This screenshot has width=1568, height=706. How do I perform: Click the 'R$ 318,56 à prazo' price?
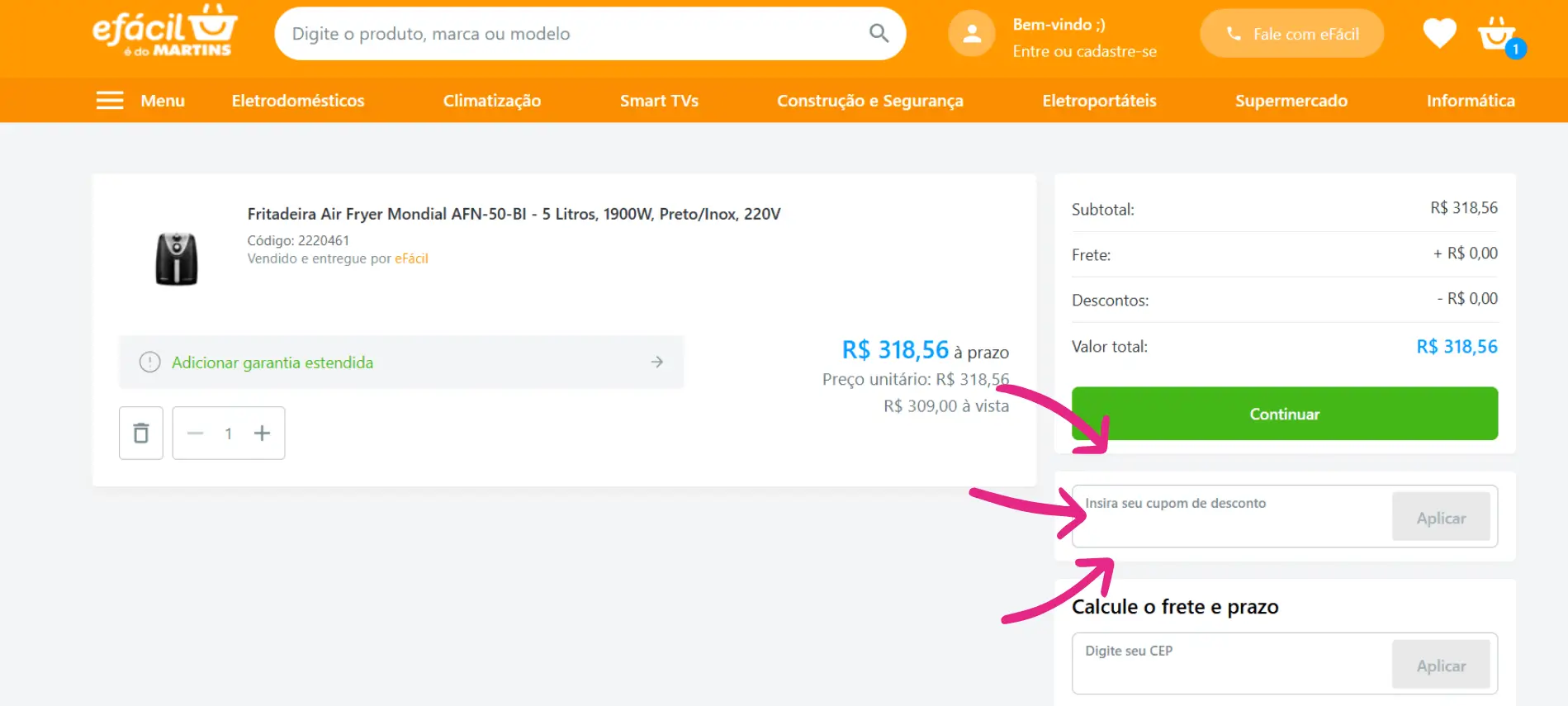(x=925, y=350)
